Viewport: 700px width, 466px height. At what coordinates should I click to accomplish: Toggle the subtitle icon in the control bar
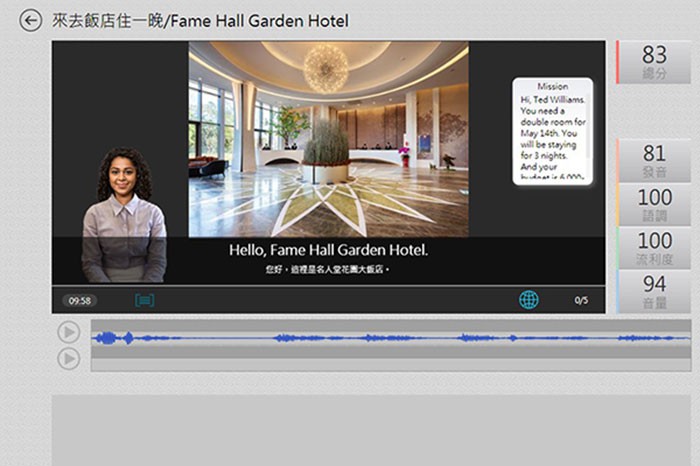tap(145, 300)
